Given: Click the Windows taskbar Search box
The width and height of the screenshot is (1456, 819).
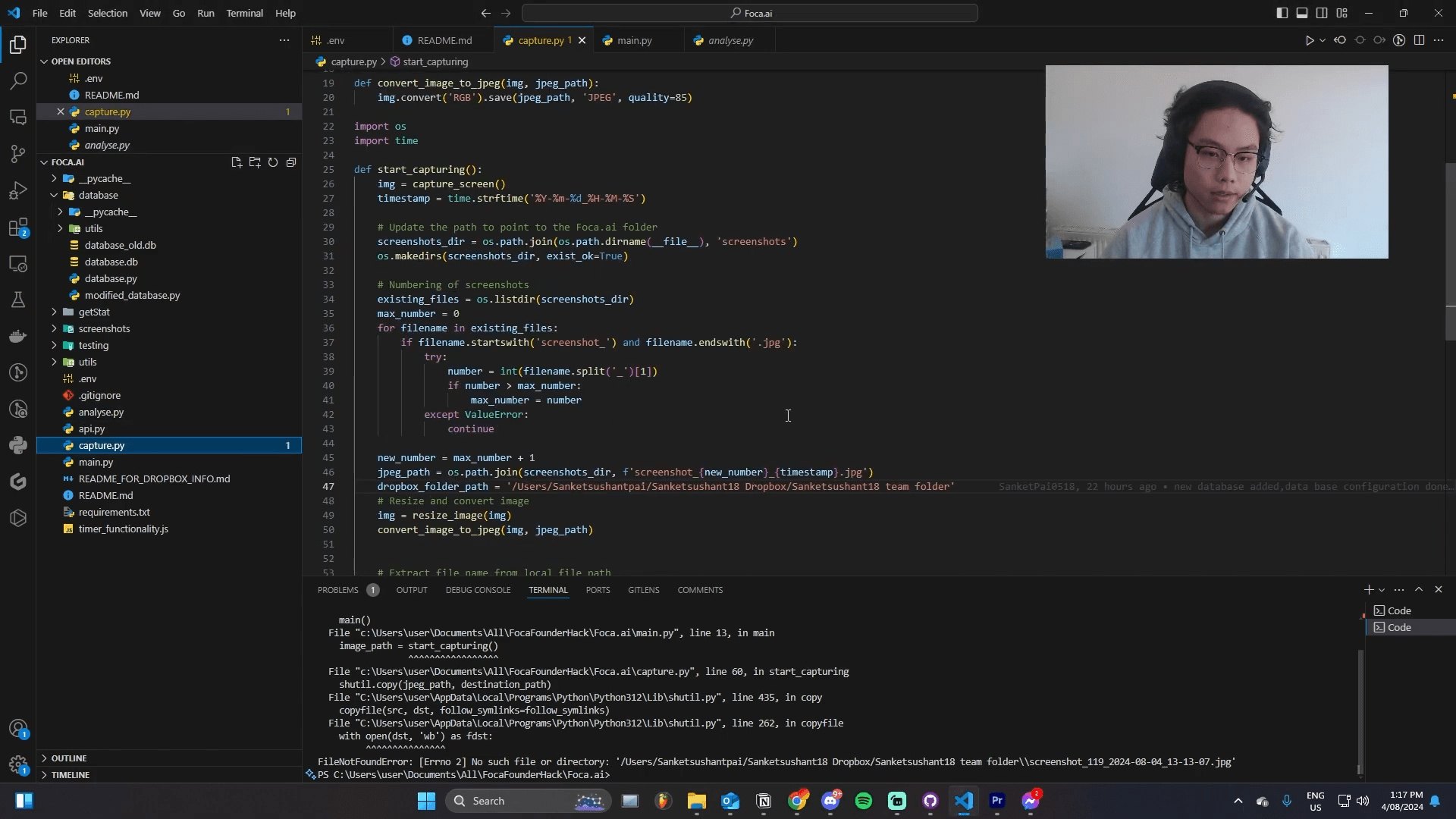Looking at the screenshot, I should tap(528, 801).
